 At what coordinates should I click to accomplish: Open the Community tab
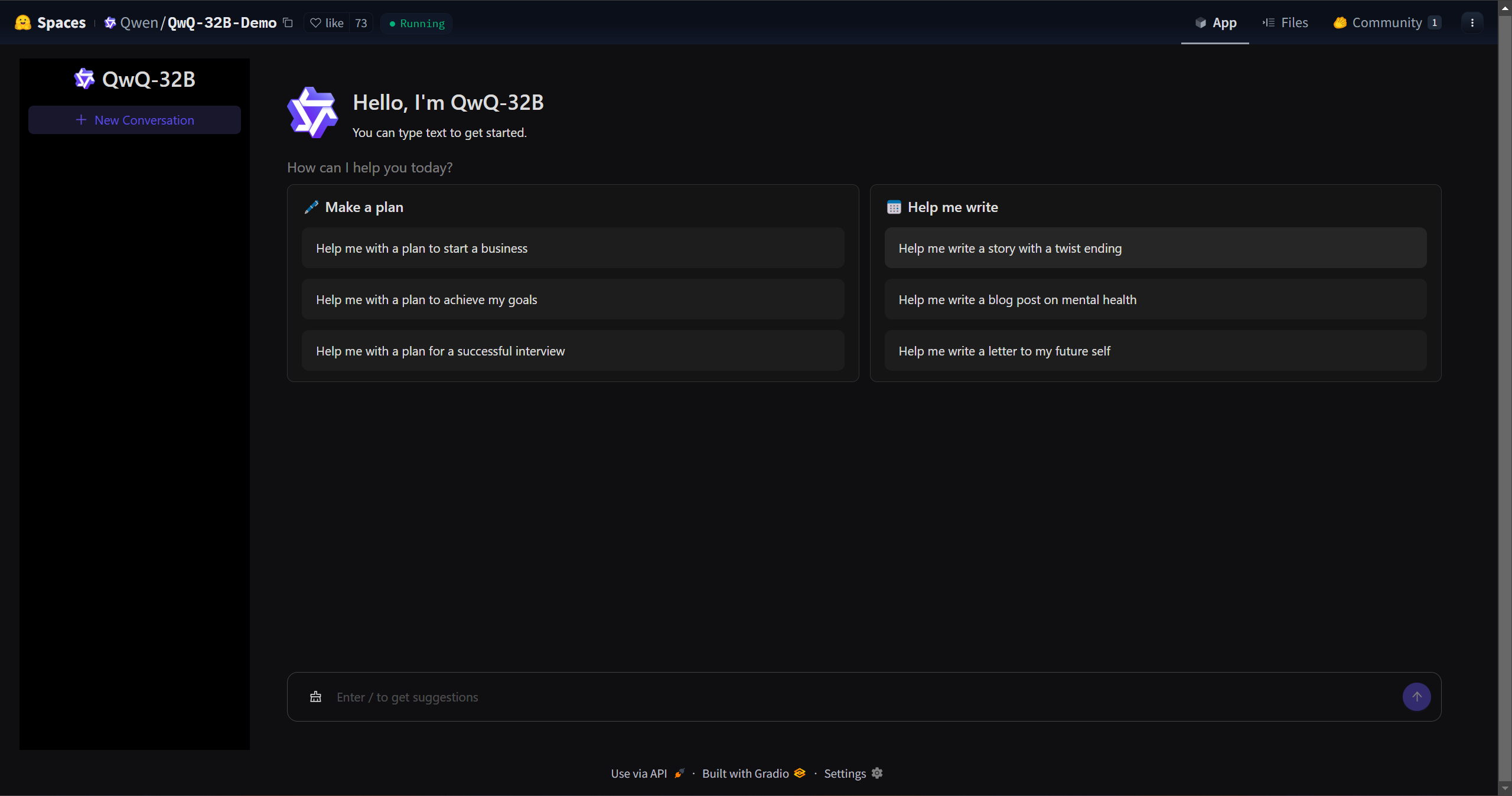pyautogui.click(x=1387, y=23)
